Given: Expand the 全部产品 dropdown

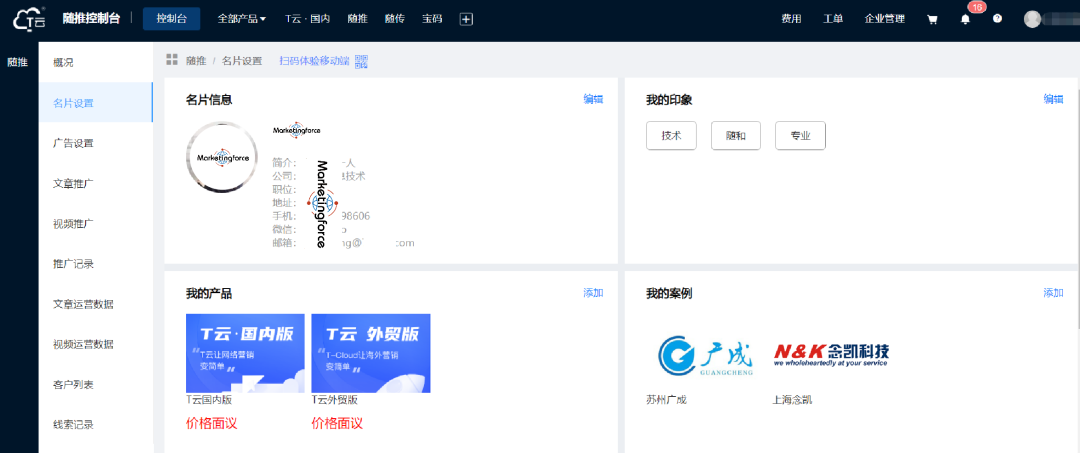Looking at the screenshot, I should point(241,19).
